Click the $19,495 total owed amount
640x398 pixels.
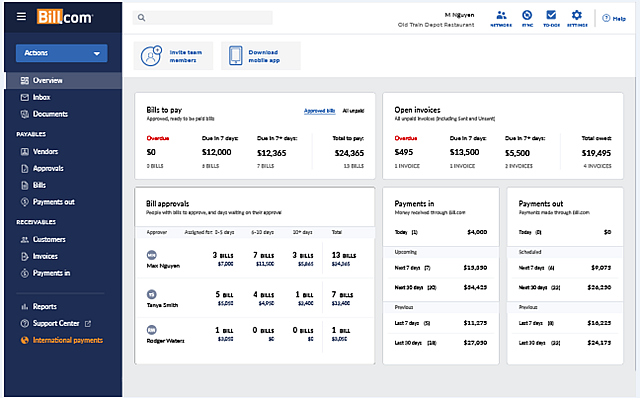point(596,153)
